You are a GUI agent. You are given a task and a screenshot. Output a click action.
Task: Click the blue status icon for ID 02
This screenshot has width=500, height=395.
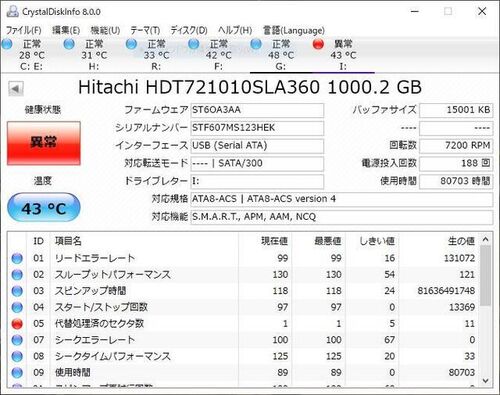click(17, 275)
